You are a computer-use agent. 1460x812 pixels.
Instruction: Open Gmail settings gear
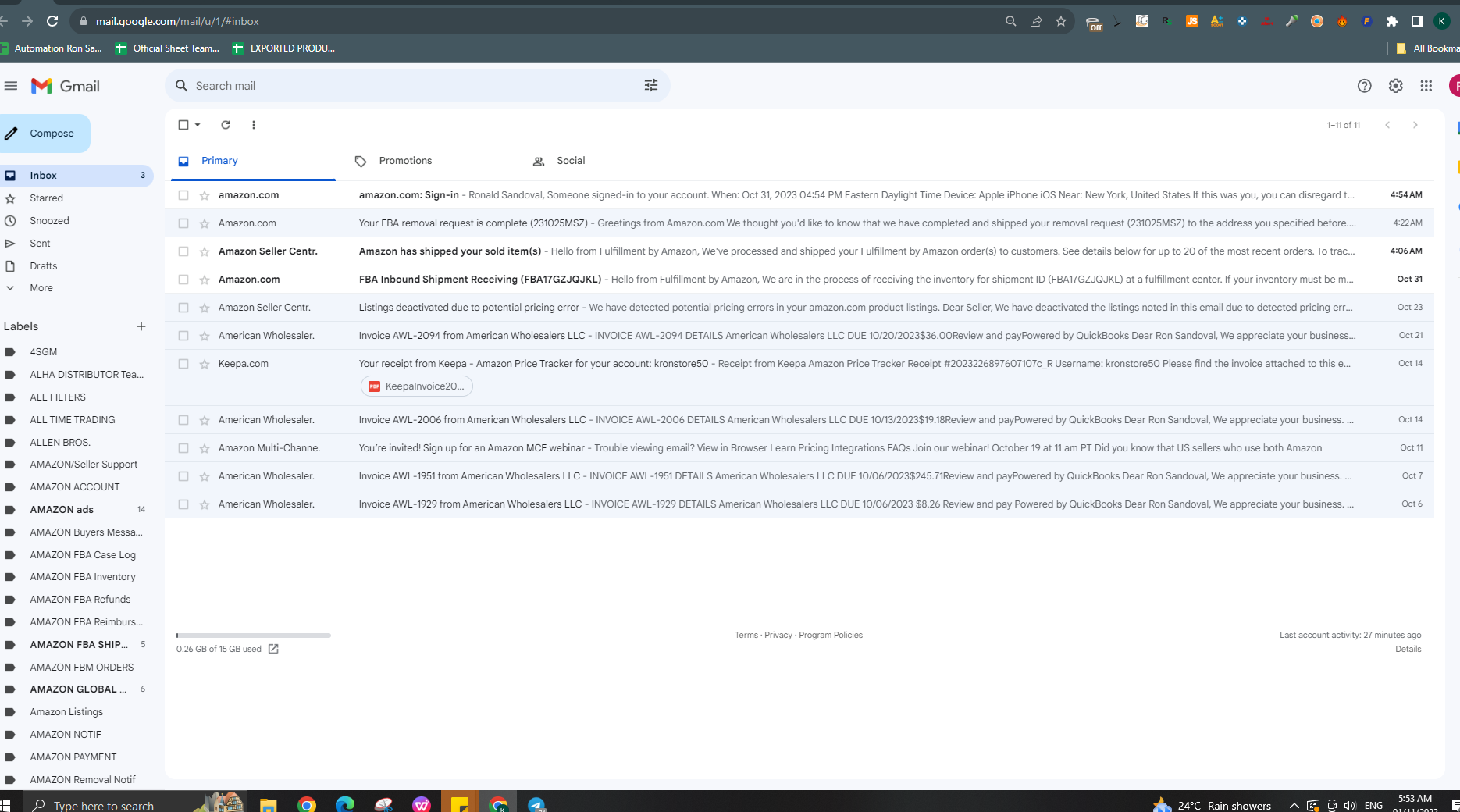[1395, 86]
